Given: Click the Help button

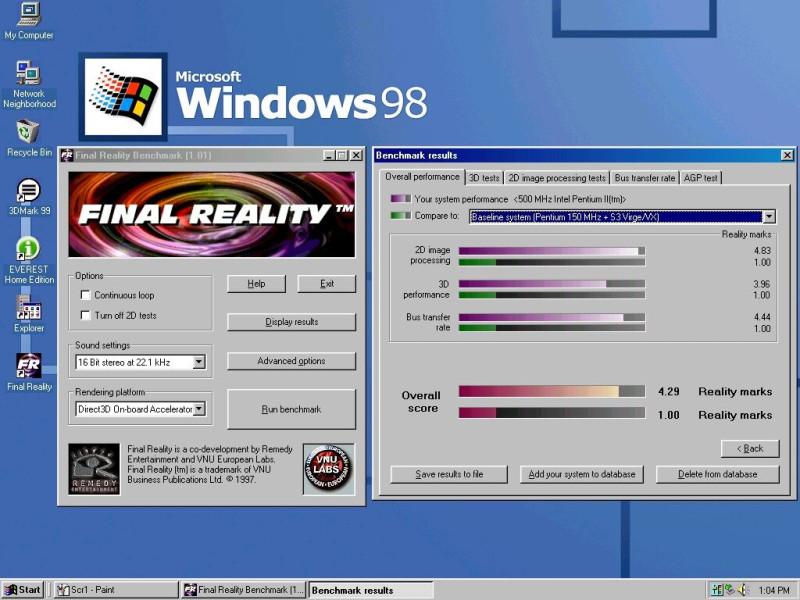Looking at the screenshot, I should point(256,284).
